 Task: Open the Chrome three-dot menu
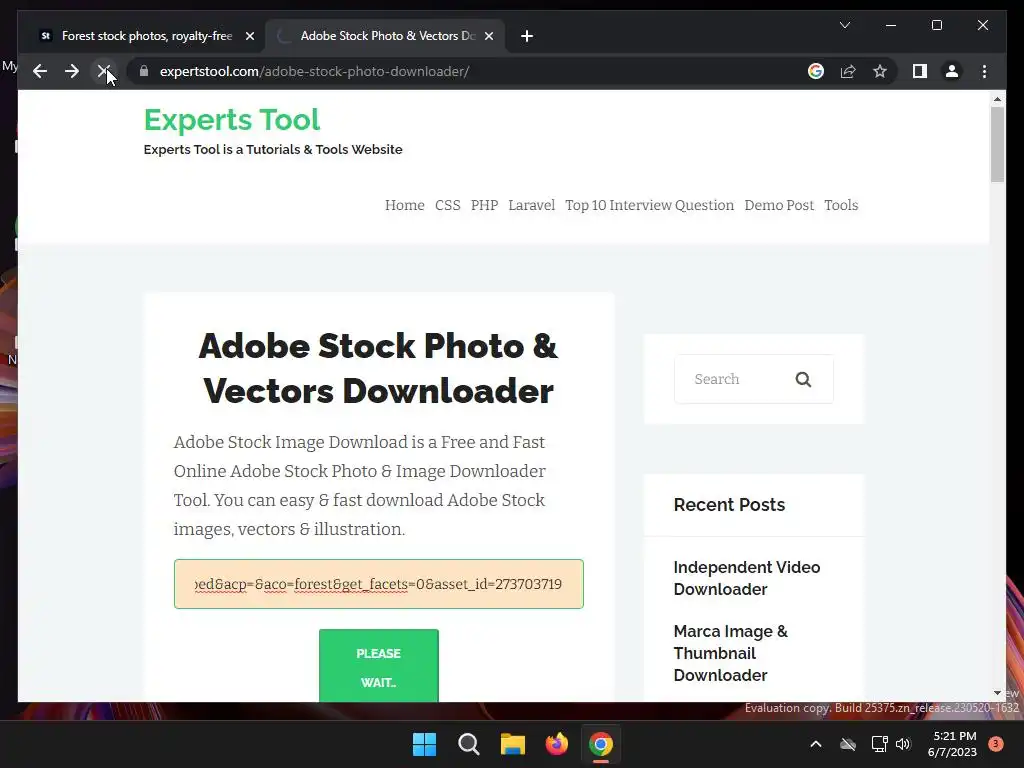[x=984, y=71]
